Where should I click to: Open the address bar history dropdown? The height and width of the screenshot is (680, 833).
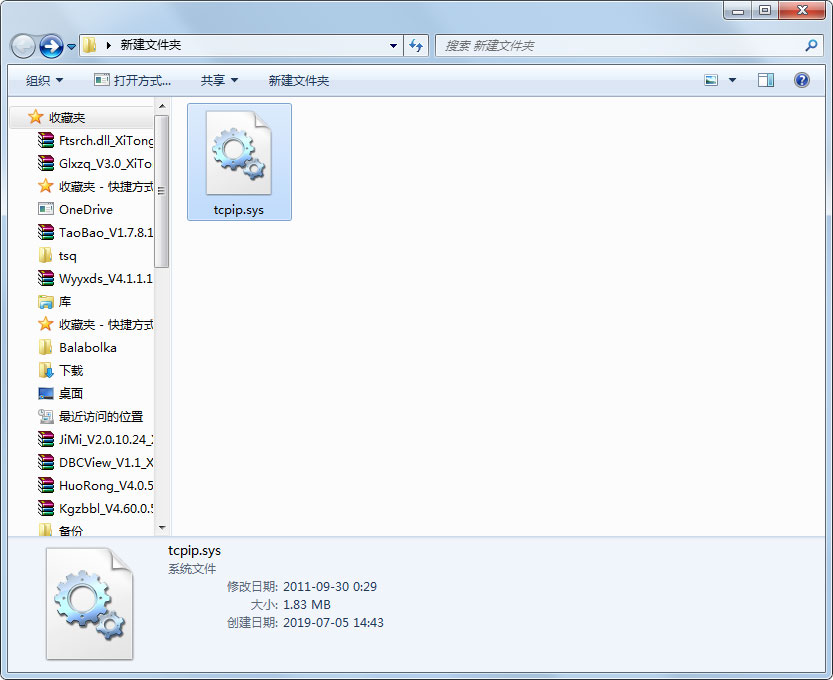click(x=394, y=45)
